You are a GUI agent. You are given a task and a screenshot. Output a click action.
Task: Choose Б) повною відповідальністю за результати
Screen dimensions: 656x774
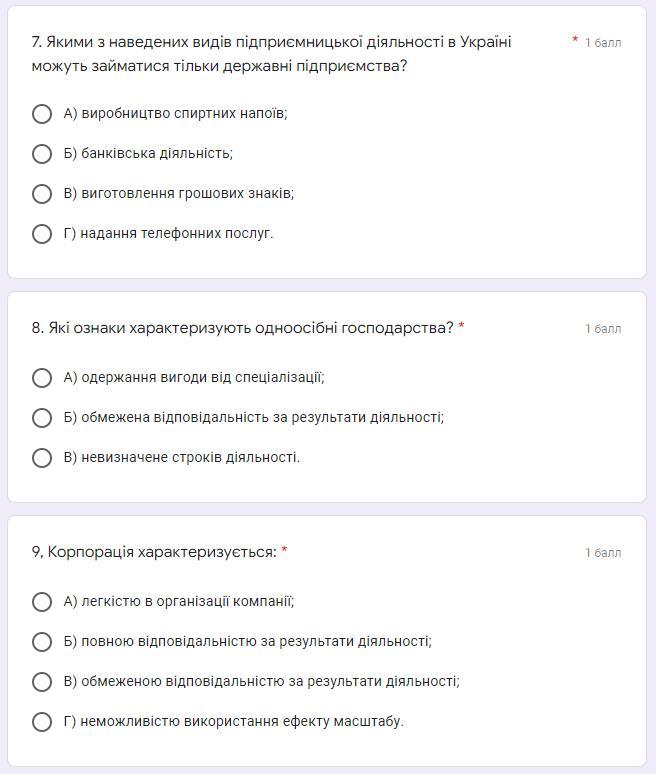point(42,642)
